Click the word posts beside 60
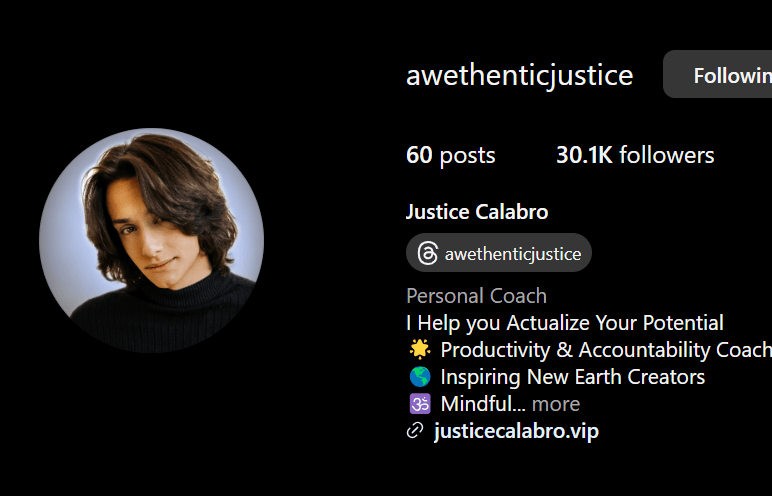Screen dimensions: 772x496 click(467, 156)
